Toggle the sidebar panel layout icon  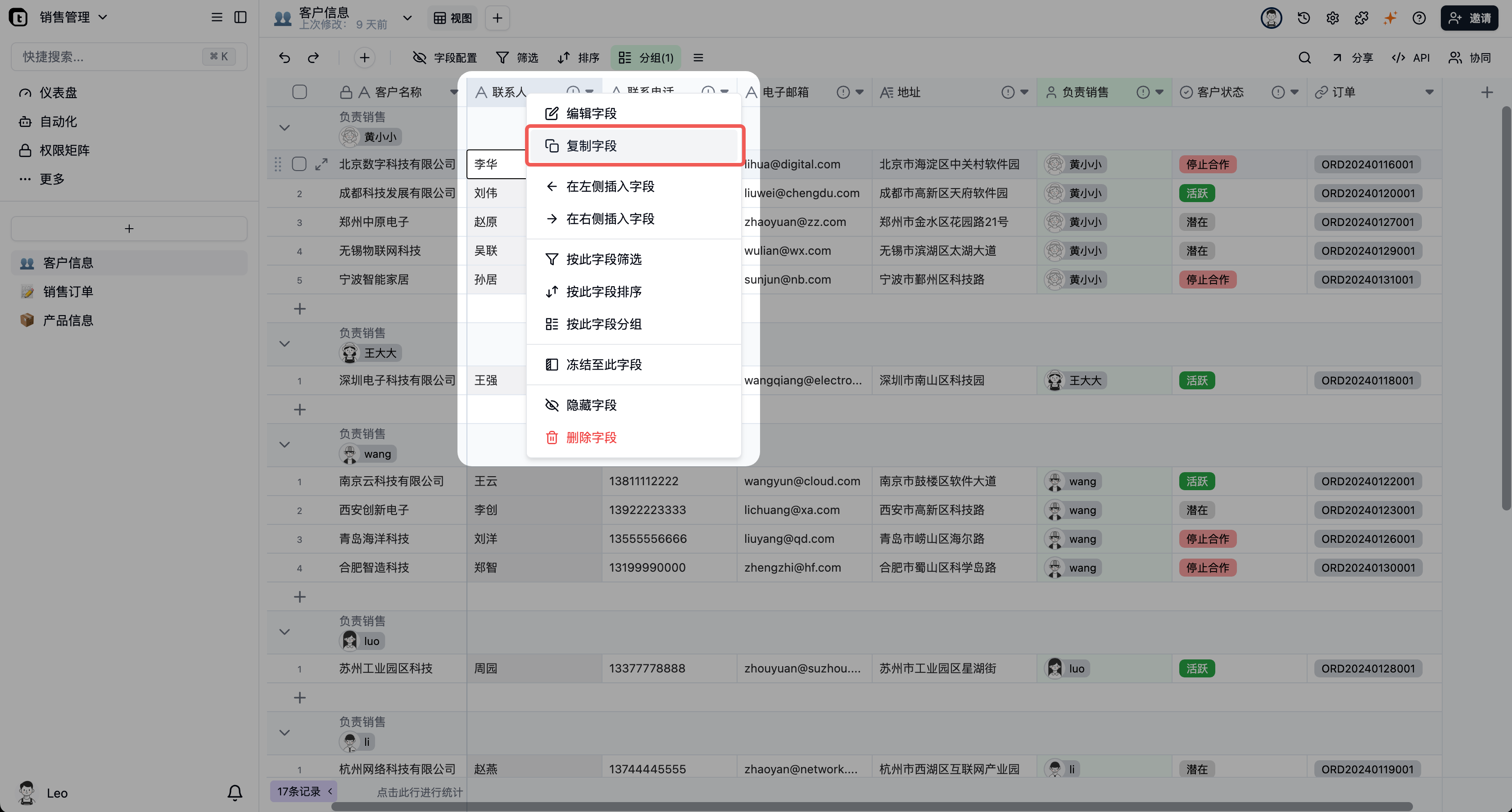tap(240, 17)
